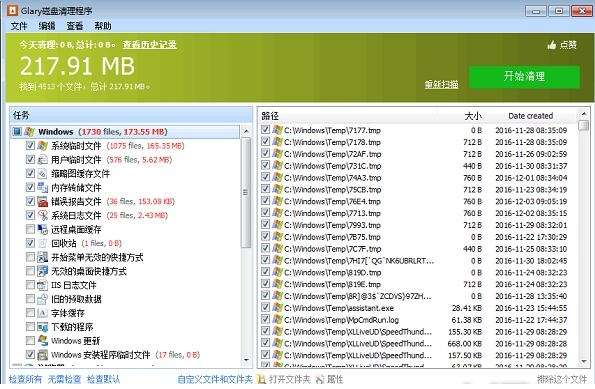
Task: Toggle the Windows group checkbox
Action: 17,132
